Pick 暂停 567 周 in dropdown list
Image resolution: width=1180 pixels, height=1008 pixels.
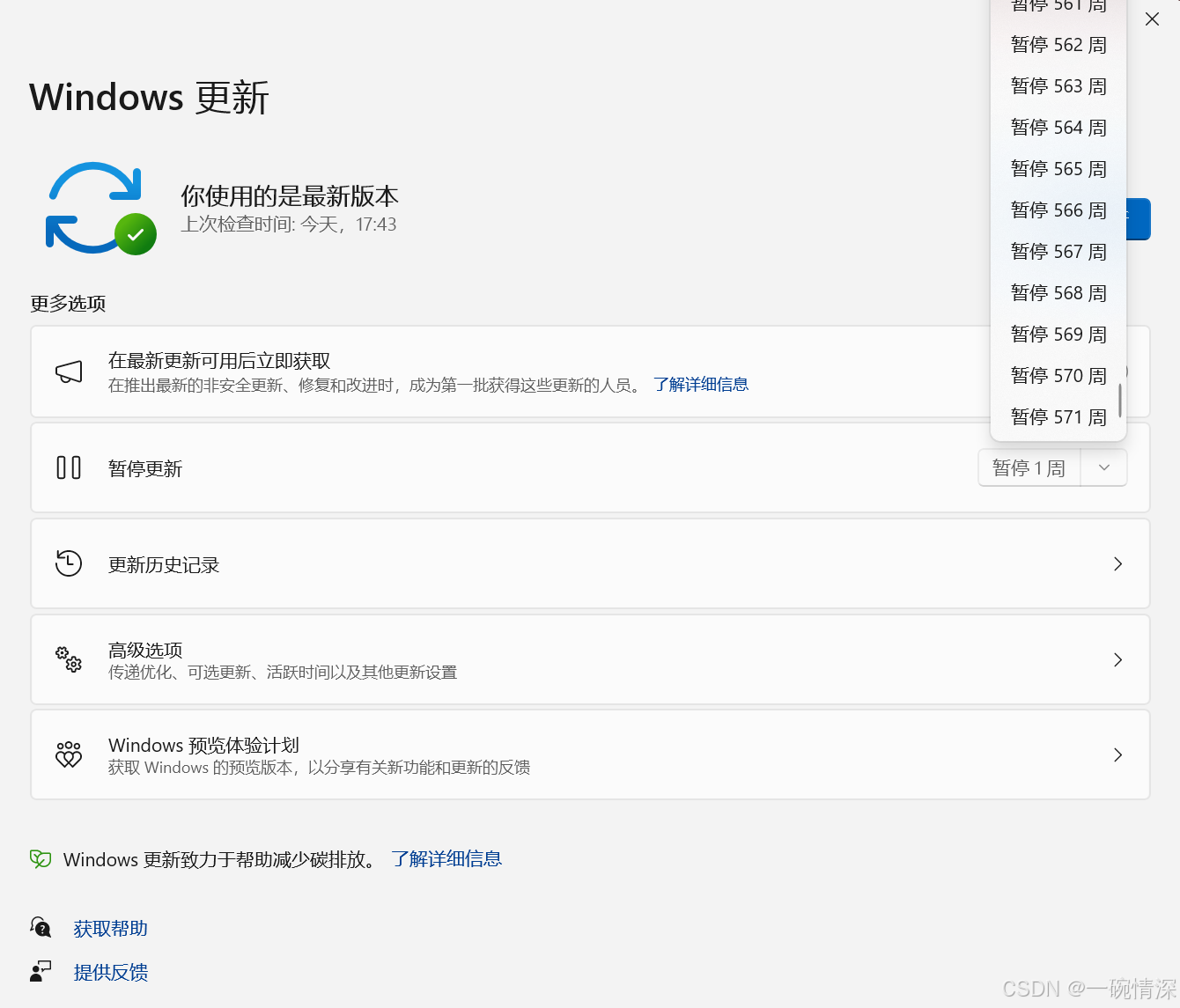click(x=1058, y=252)
